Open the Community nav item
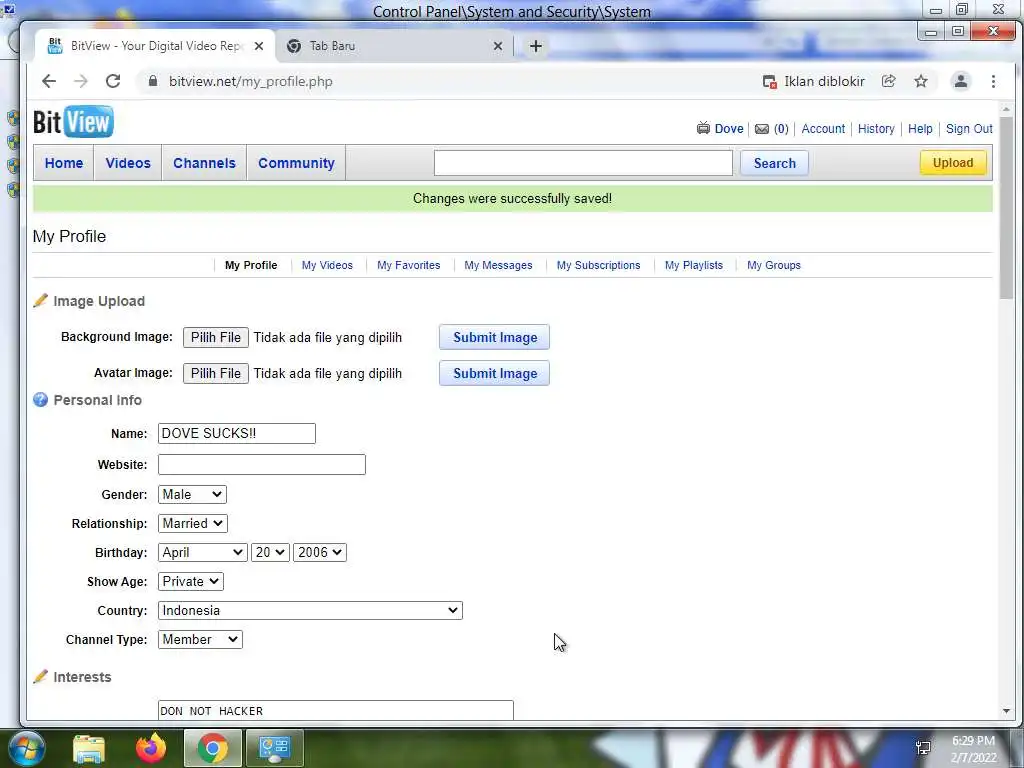 point(296,163)
